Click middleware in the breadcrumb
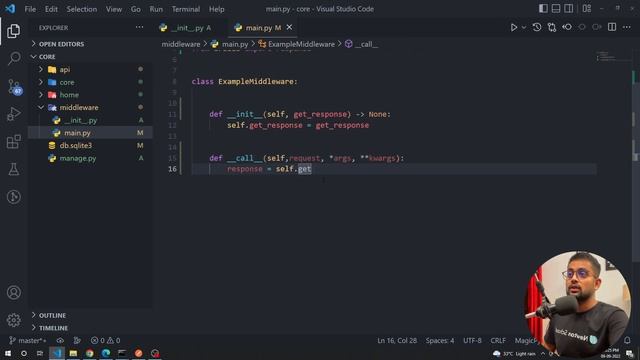Image resolution: width=640 pixels, height=360 pixels. tap(181, 44)
